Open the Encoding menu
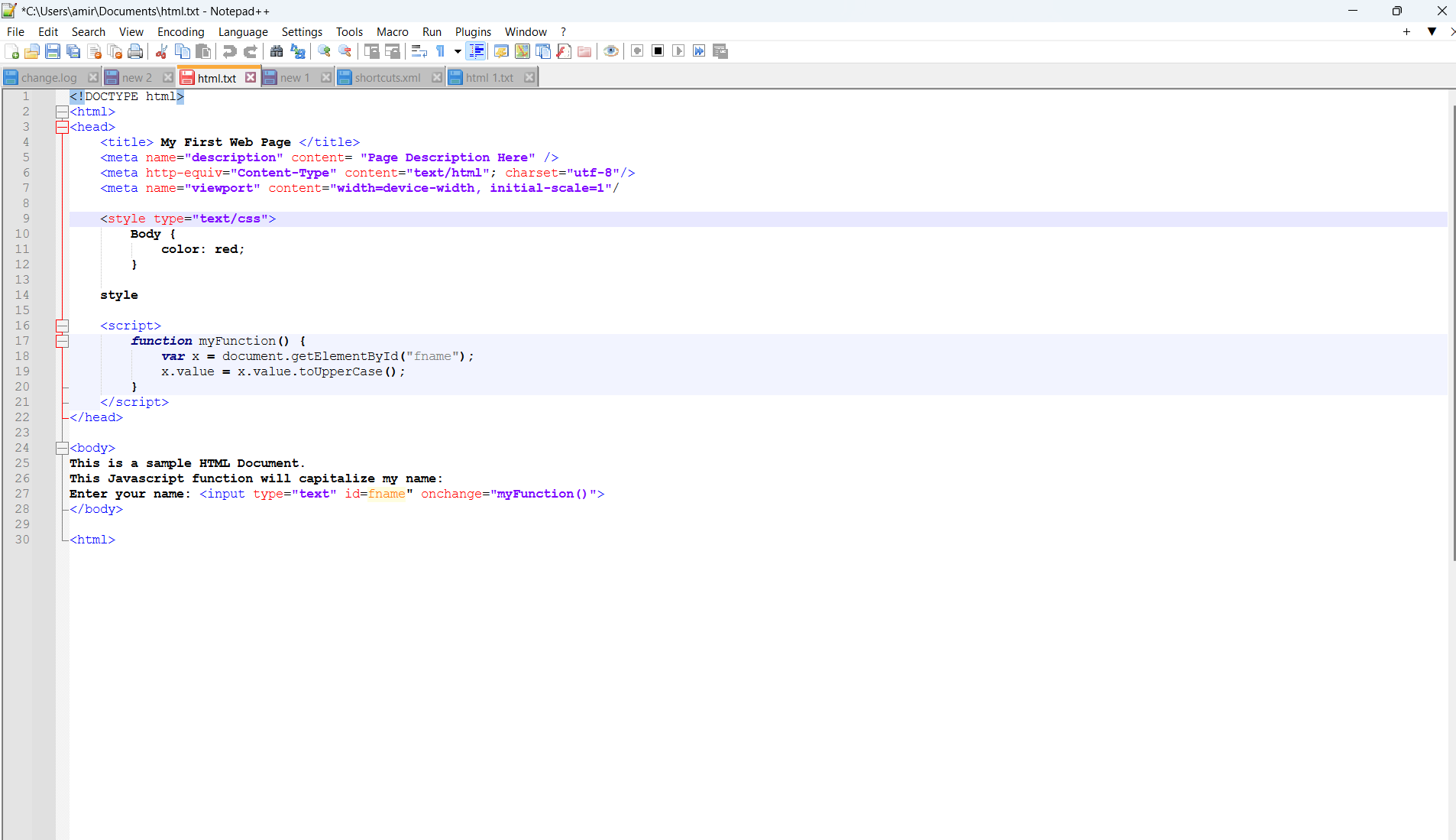The width and height of the screenshot is (1456, 840). [181, 31]
